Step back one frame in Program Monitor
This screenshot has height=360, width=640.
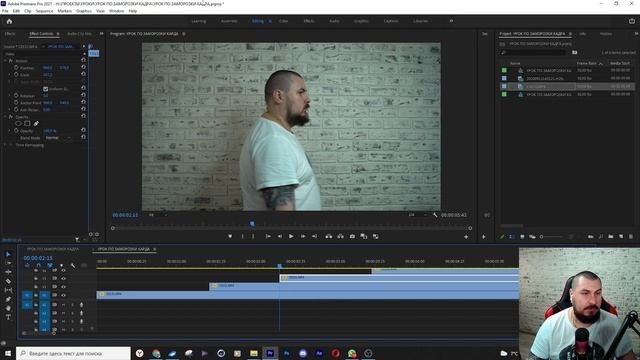(x=280, y=236)
